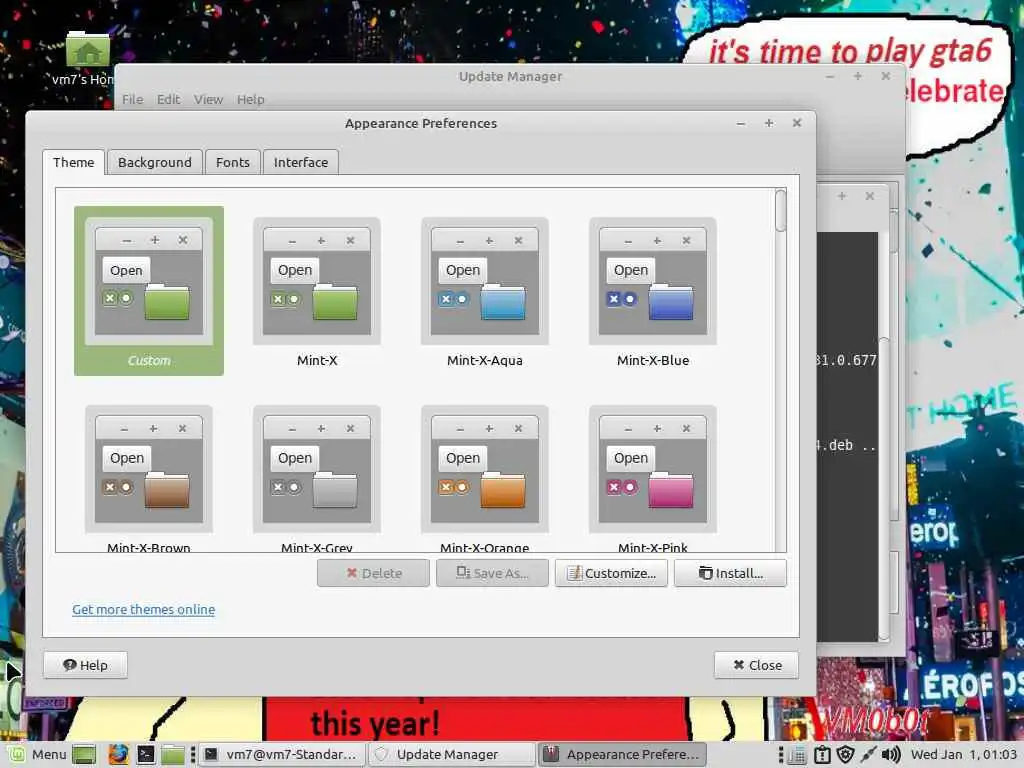Viewport: 1024px width, 768px height.
Task: Click Appearance Preferences taskbar entry
Action: 622,754
